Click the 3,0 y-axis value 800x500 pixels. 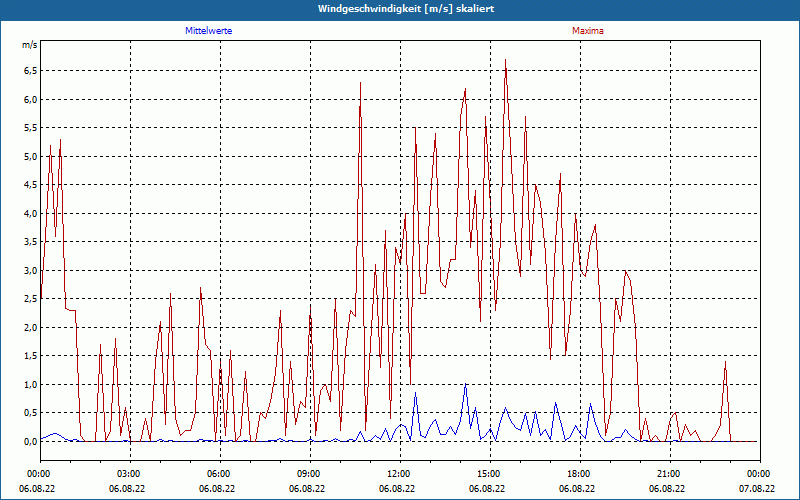tap(31, 270)
